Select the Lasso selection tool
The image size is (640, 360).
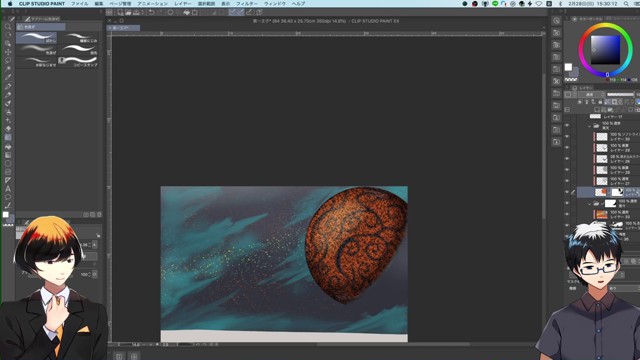pos(8,60)
